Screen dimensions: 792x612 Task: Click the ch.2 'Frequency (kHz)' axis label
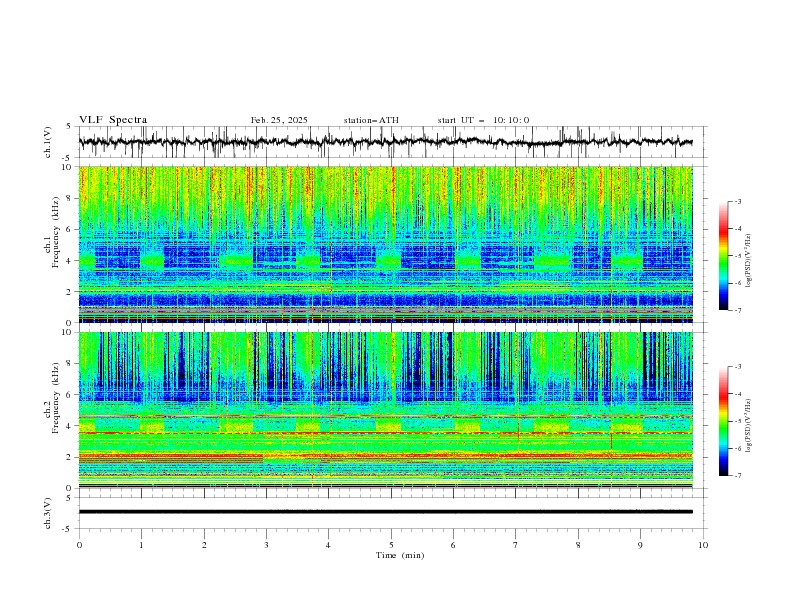tap(56, 398)
